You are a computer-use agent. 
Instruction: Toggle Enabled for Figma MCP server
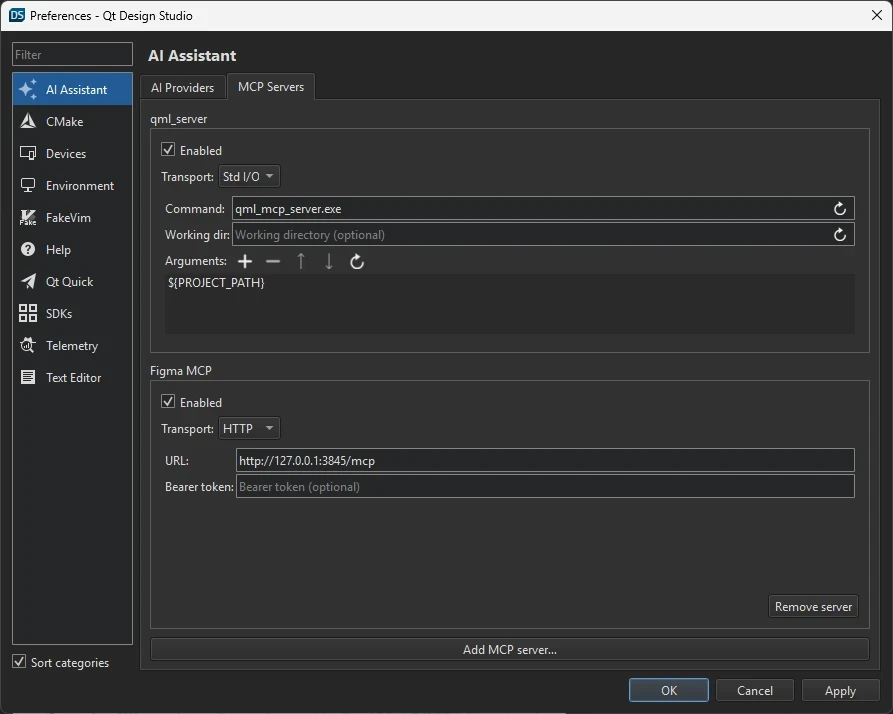tap(168, 402)
